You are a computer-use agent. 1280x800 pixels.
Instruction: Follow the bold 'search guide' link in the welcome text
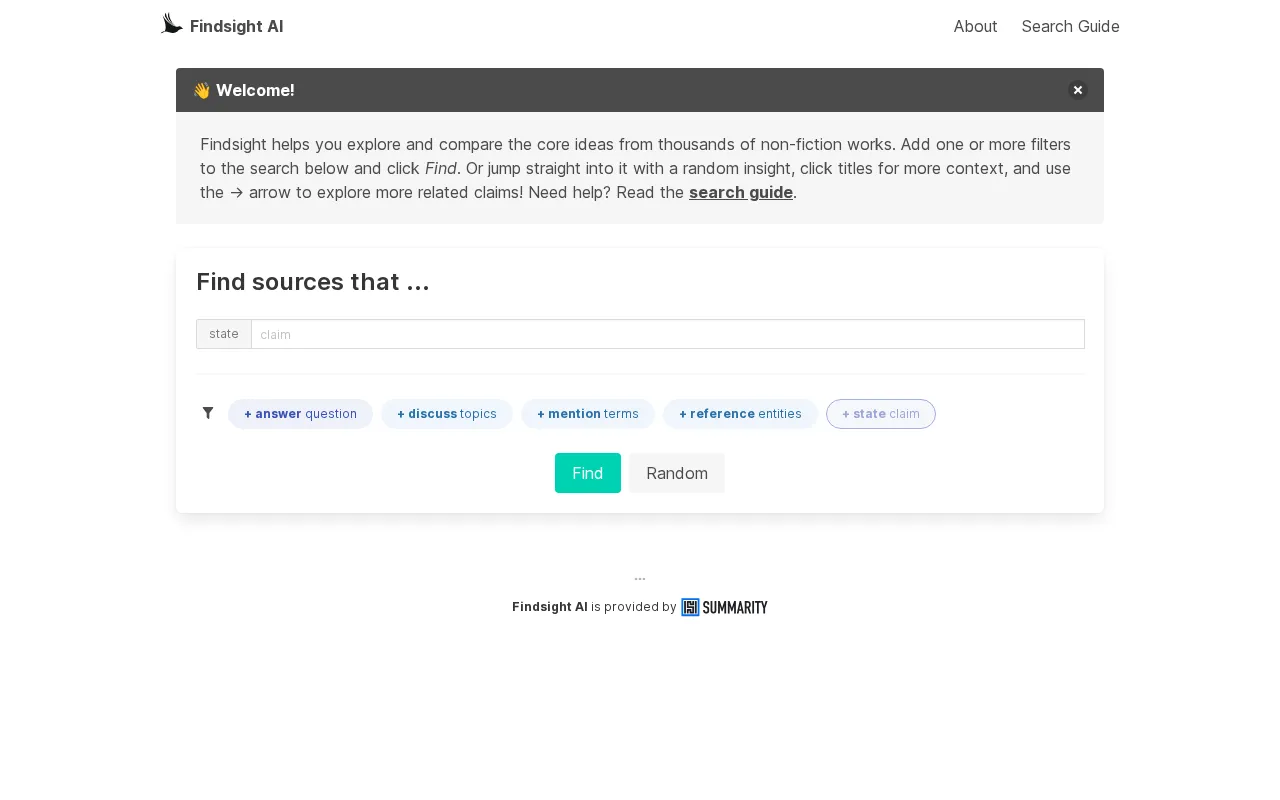[741, 192]
